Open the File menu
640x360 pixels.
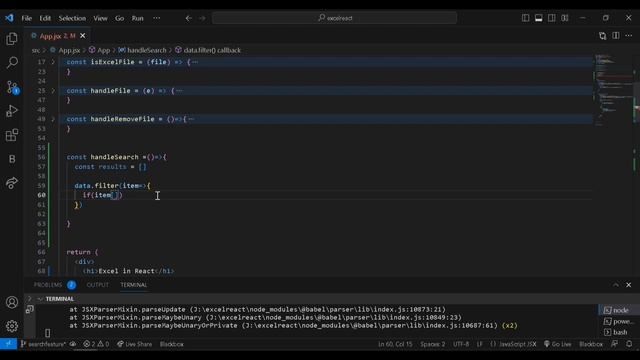coord(27,18)
